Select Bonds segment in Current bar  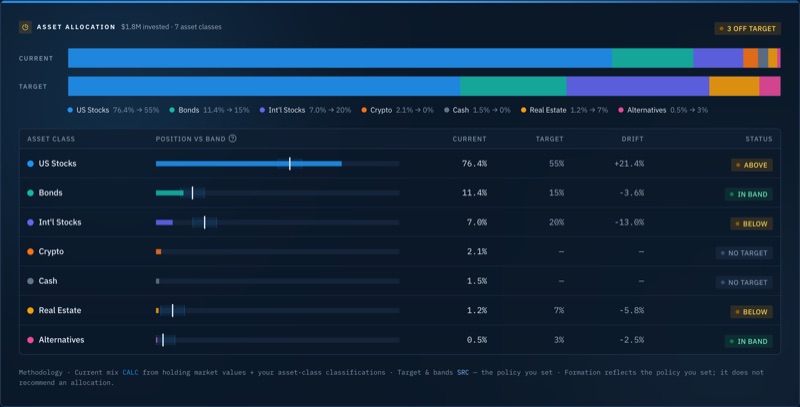pyautogui.click(x=653, y=58)
